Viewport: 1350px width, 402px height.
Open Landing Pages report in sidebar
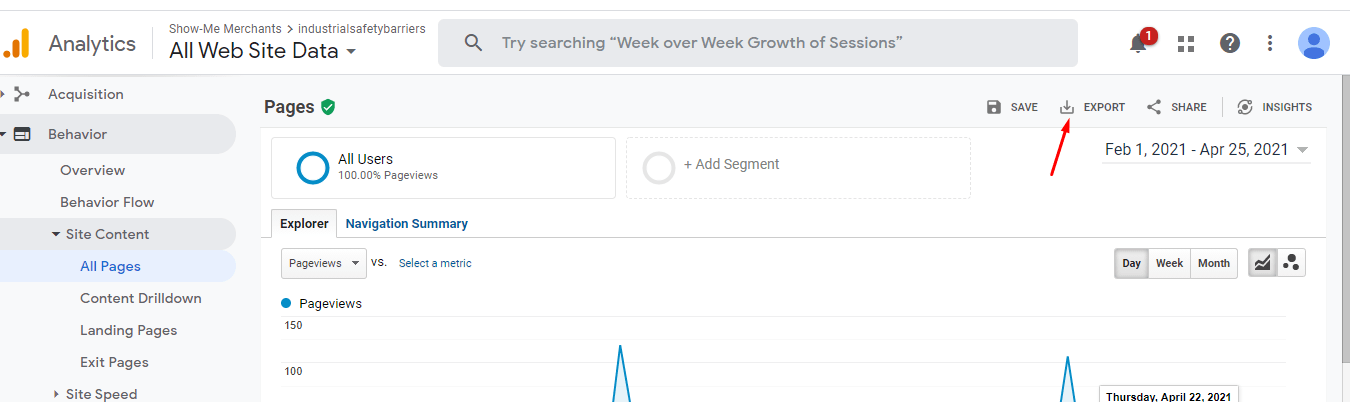coord(128,330)
